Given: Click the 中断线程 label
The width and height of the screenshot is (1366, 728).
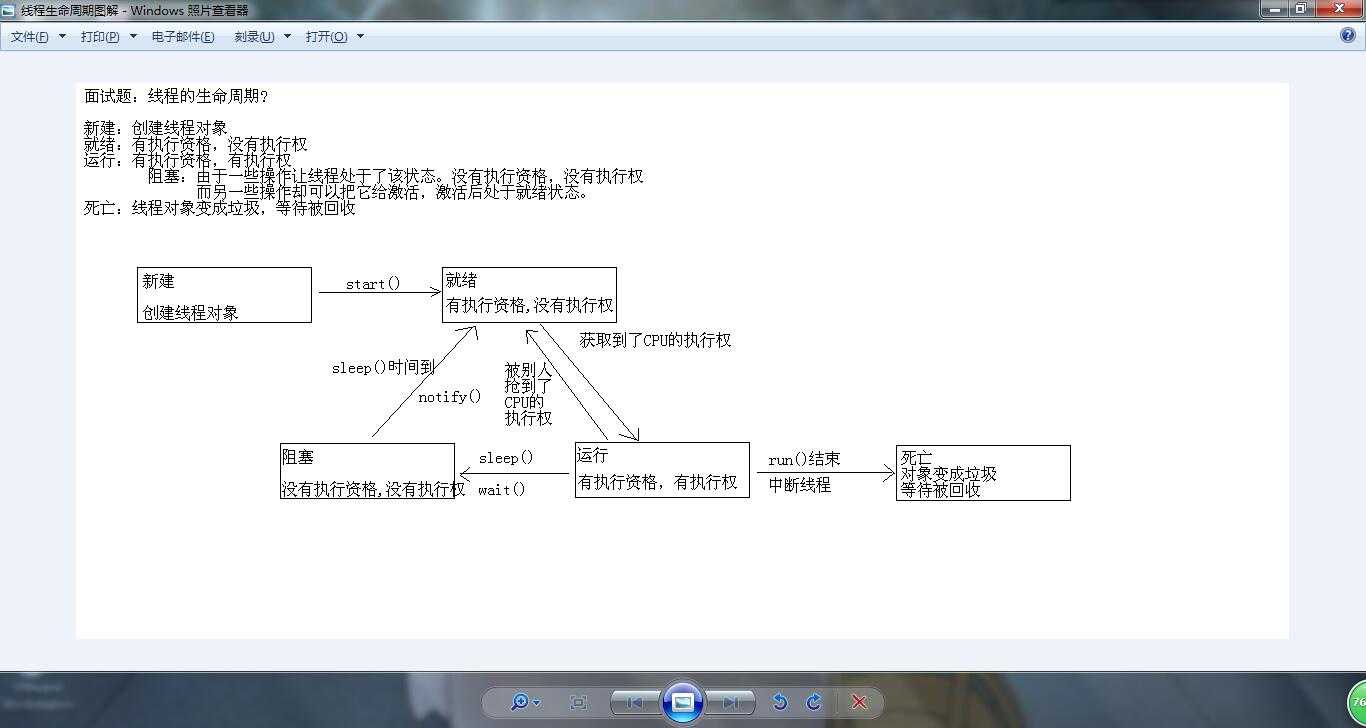Looking at the screenshot, I should tap(800, 485).
